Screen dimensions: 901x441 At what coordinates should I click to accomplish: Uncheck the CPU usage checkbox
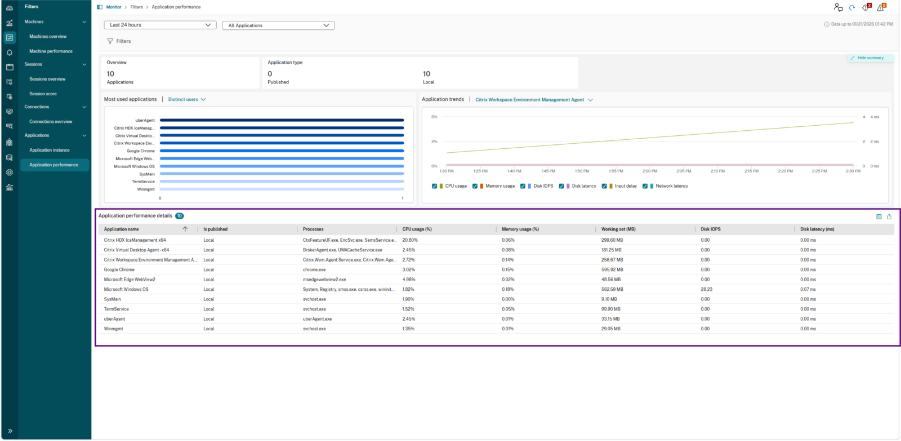click(434, 186)
